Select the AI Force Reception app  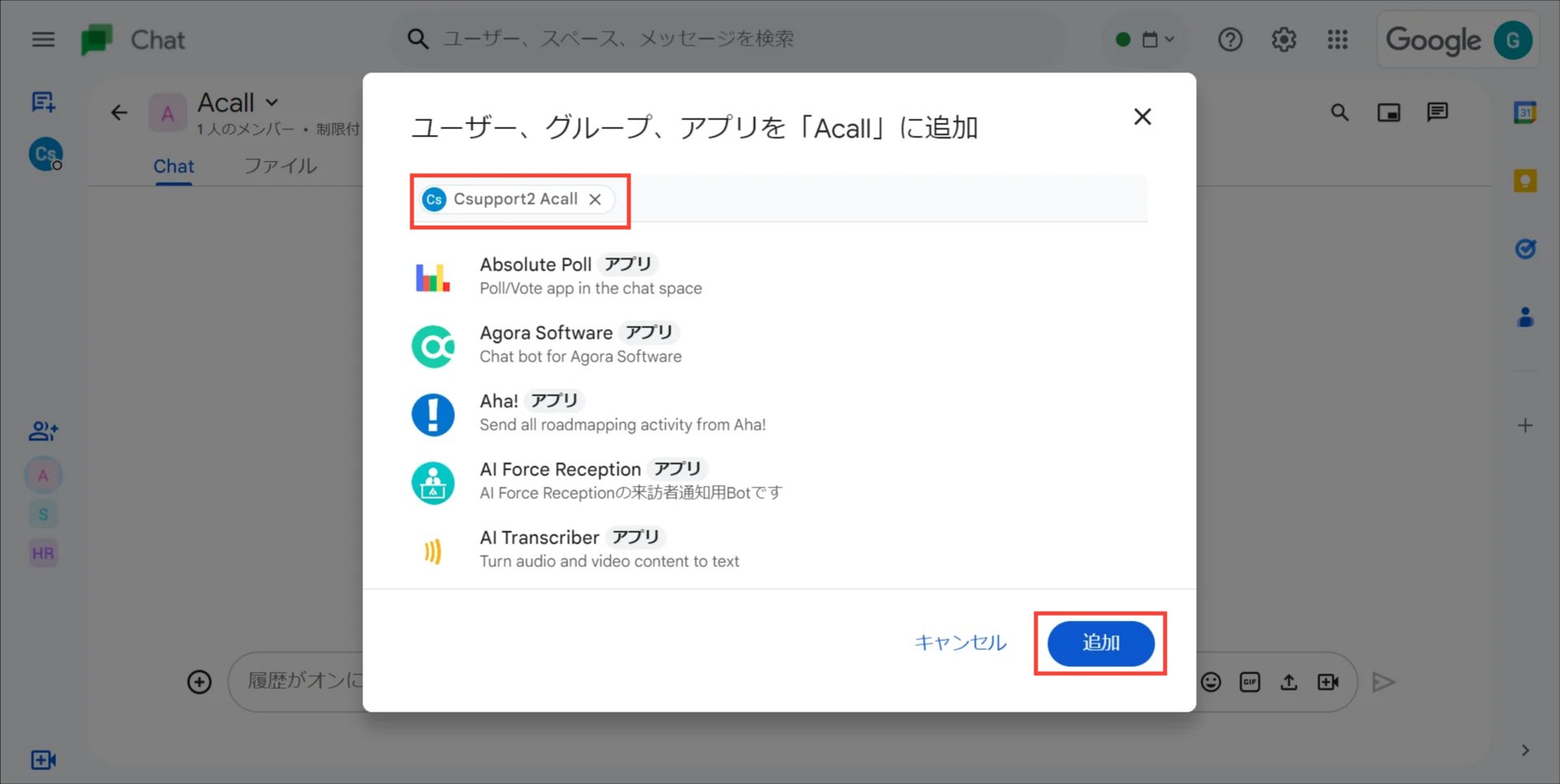pos(778,480)
